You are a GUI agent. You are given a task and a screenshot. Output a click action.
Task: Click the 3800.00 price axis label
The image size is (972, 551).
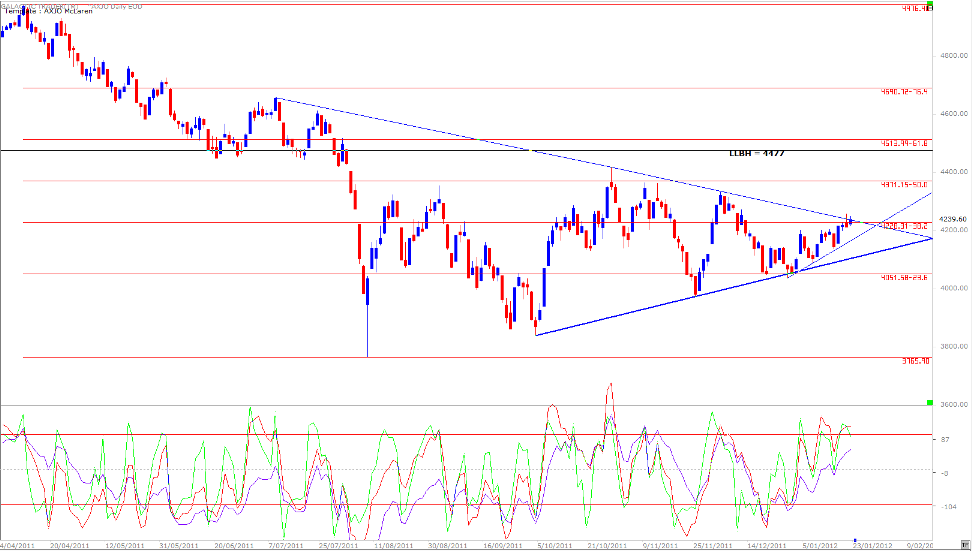coord(953,346)
